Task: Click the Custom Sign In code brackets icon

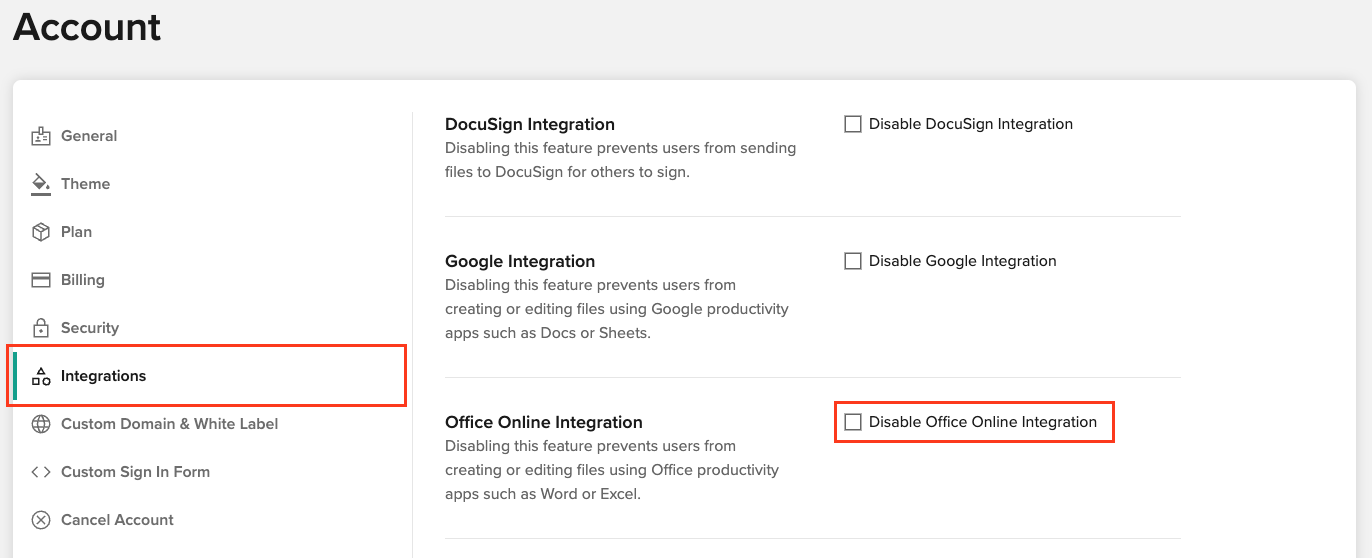Action: click(x=41, y=472)
